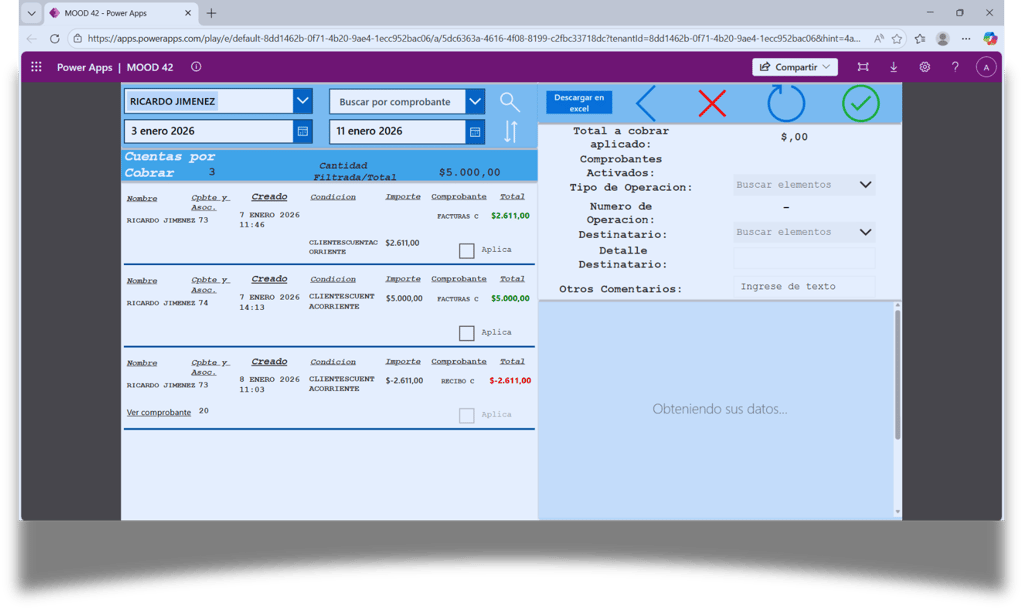Image resolution: width=1024 pixels, height=613 pixels.
Task: Check Aplica for the $5.000,00 factura
Action: pyautogui.click(x=466, y=333)
